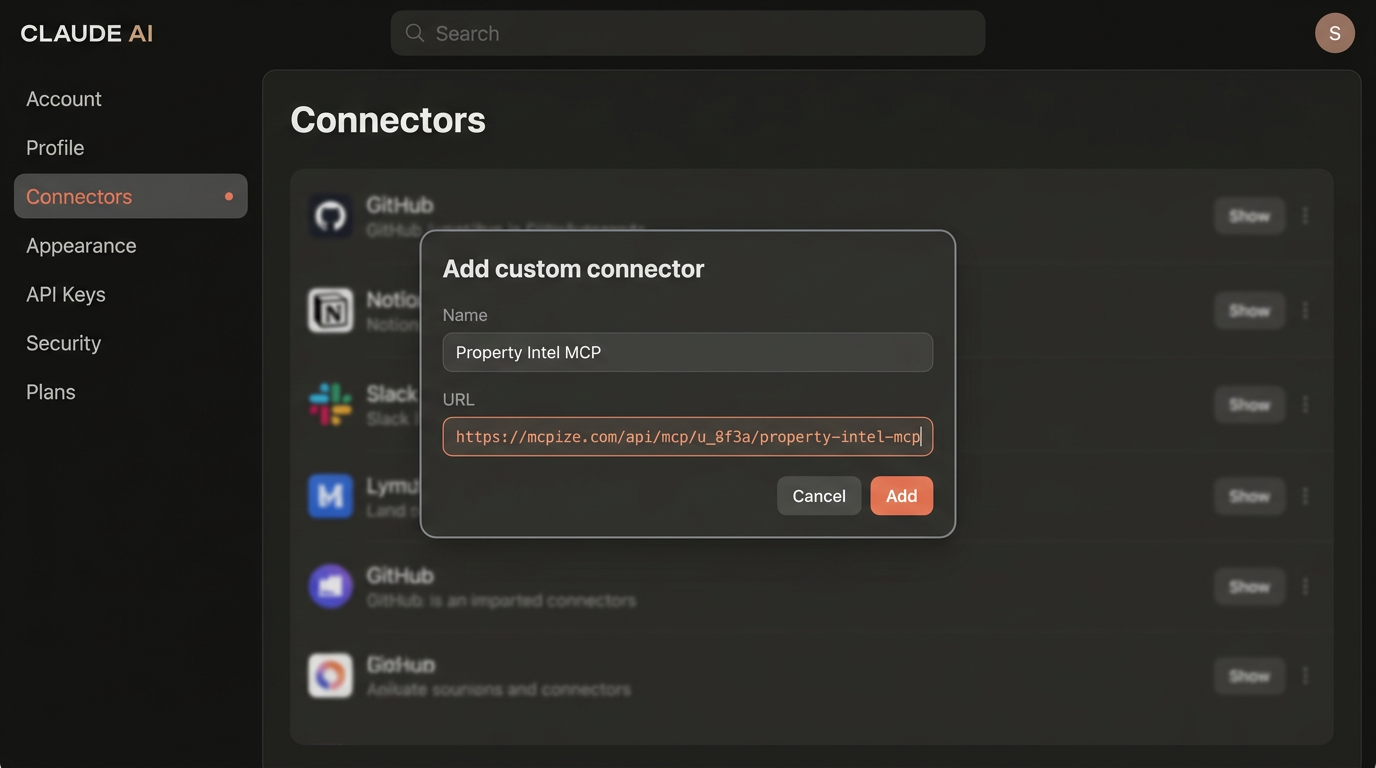
Task: Click the connector Name input field
Action: click(x=687, y=352)
